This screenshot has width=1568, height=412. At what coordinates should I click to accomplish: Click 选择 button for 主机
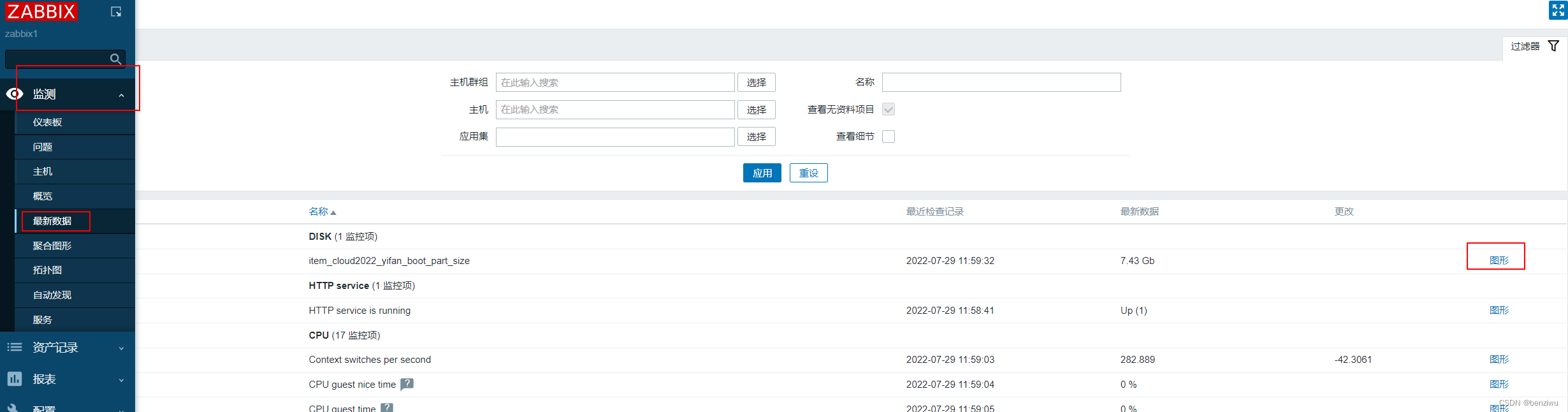click(757, 110)
